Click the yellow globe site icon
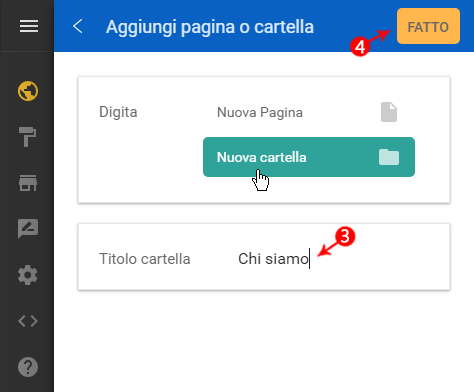The width and height of the screenshot is (474, 392). tap(28, 91)
